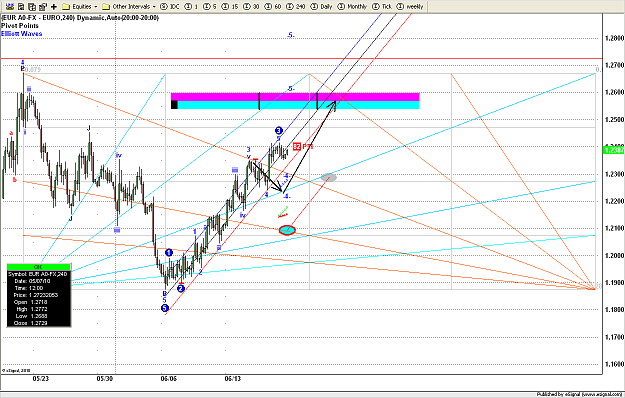Set the chart interval to Tick

click(x=382, y=6)
